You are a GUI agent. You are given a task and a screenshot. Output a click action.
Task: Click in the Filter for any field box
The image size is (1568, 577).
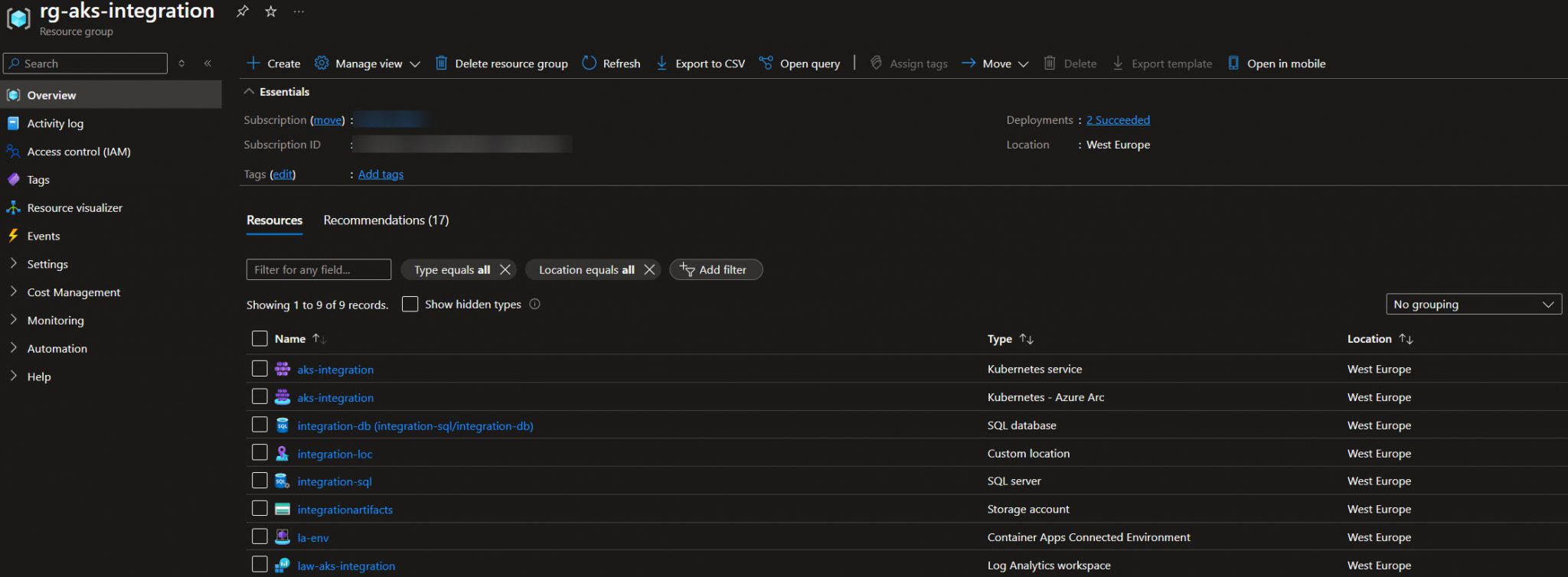pos(318,270)
